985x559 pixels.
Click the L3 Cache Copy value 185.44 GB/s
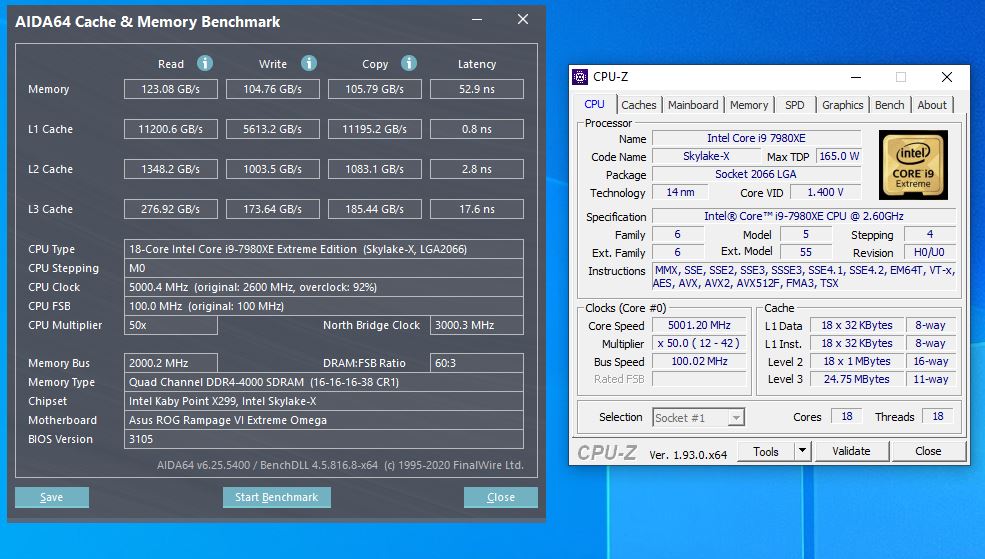pyautogui.click(x=374, y=209)
